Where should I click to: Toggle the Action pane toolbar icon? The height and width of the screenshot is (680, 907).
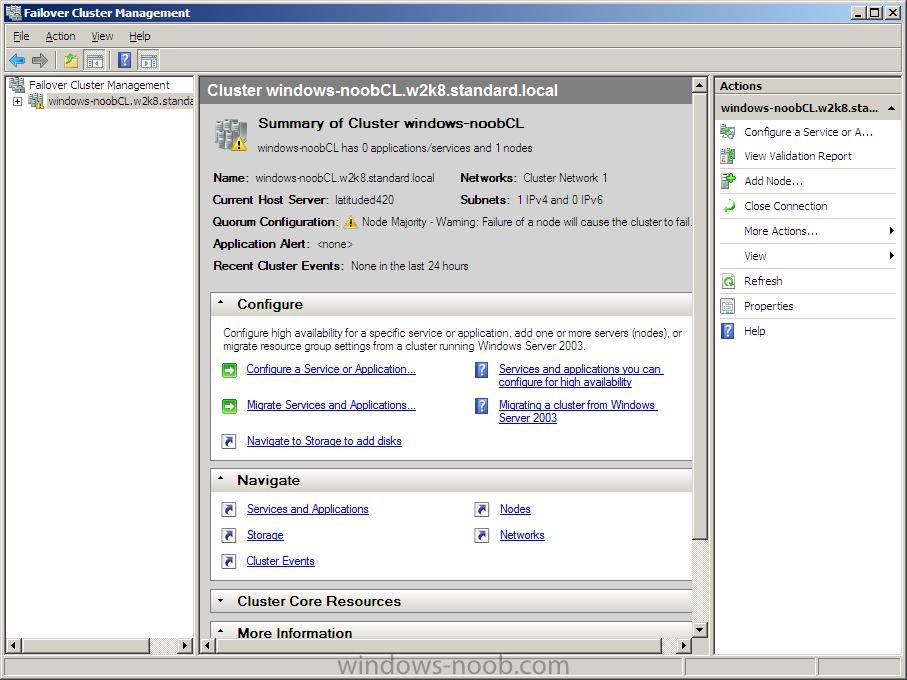coord(149,60)
